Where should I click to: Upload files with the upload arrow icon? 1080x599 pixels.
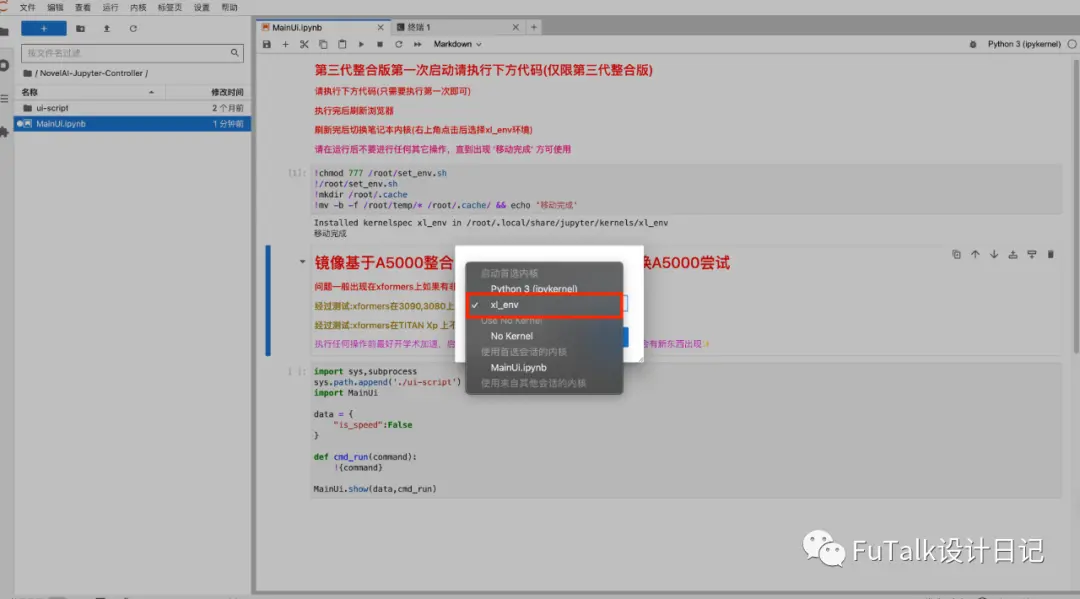click(x=107, y=28)
